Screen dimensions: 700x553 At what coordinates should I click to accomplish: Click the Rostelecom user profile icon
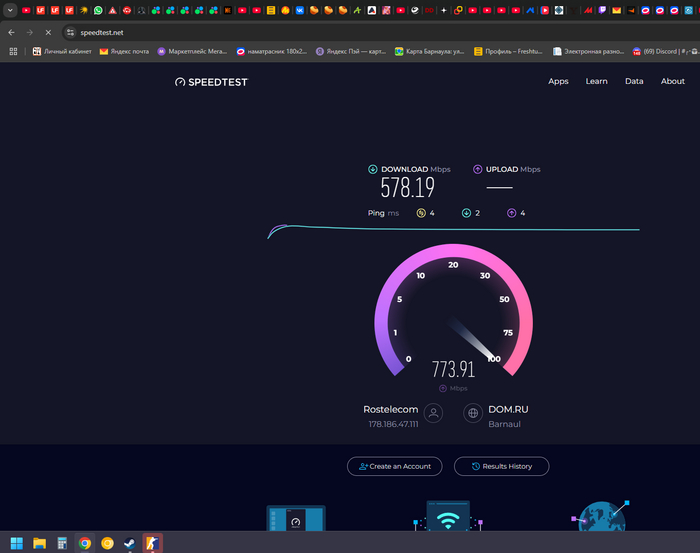(x=433, y=412)
